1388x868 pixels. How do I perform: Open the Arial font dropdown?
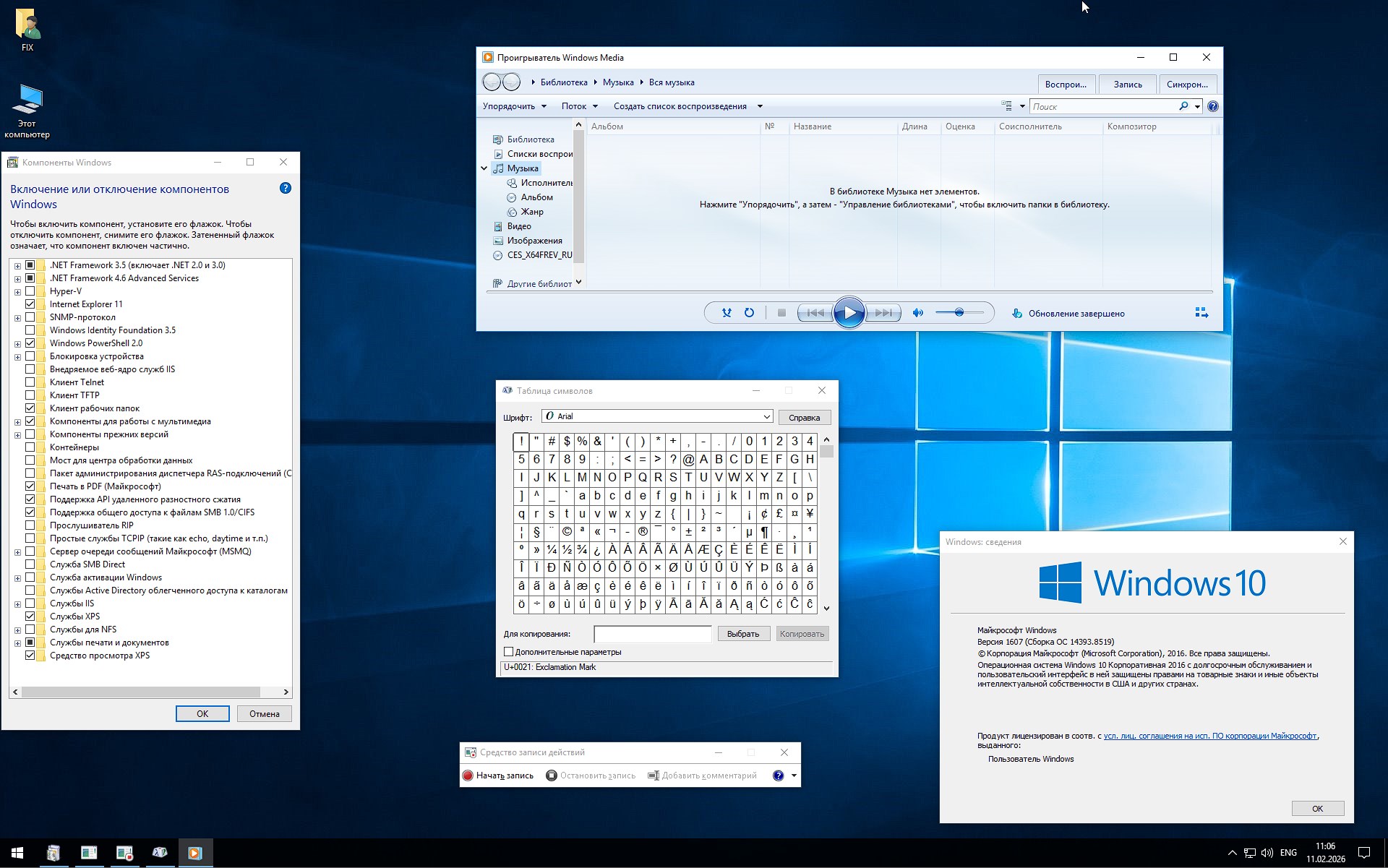click(x=766, y=416)
